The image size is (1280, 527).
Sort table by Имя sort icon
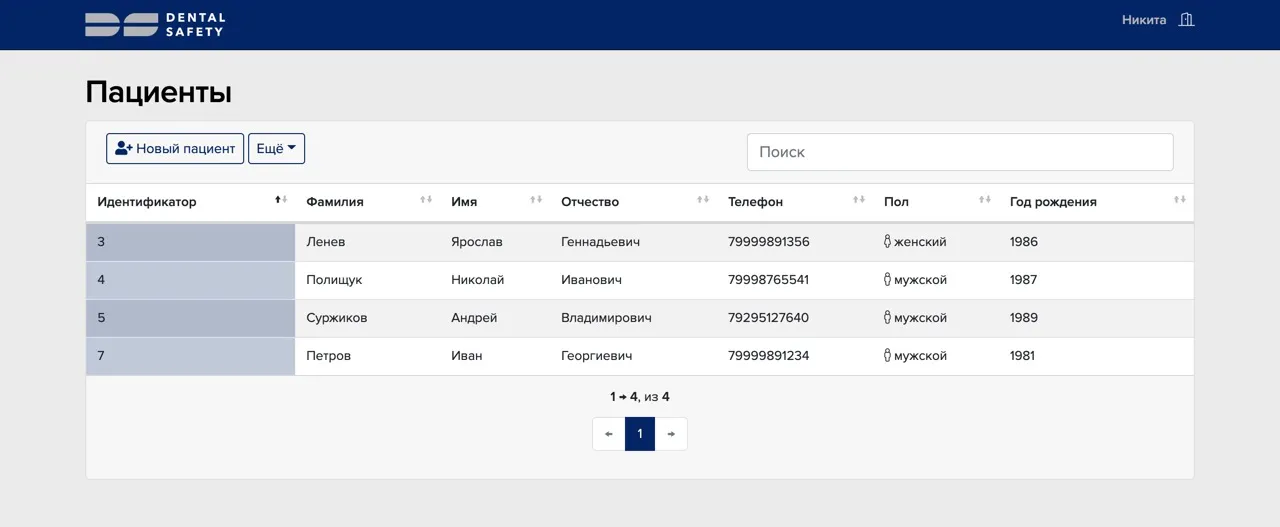(x=536, y=201)
